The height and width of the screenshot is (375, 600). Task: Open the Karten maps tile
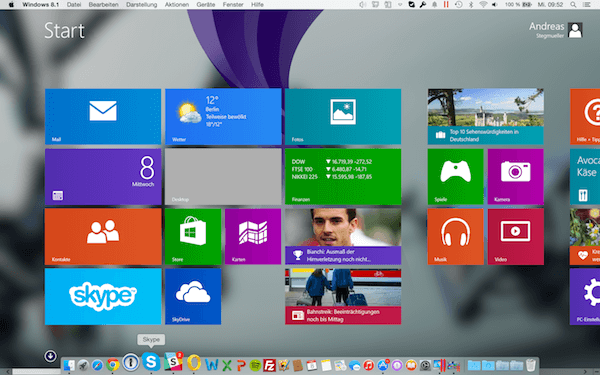tap(253, 236)
